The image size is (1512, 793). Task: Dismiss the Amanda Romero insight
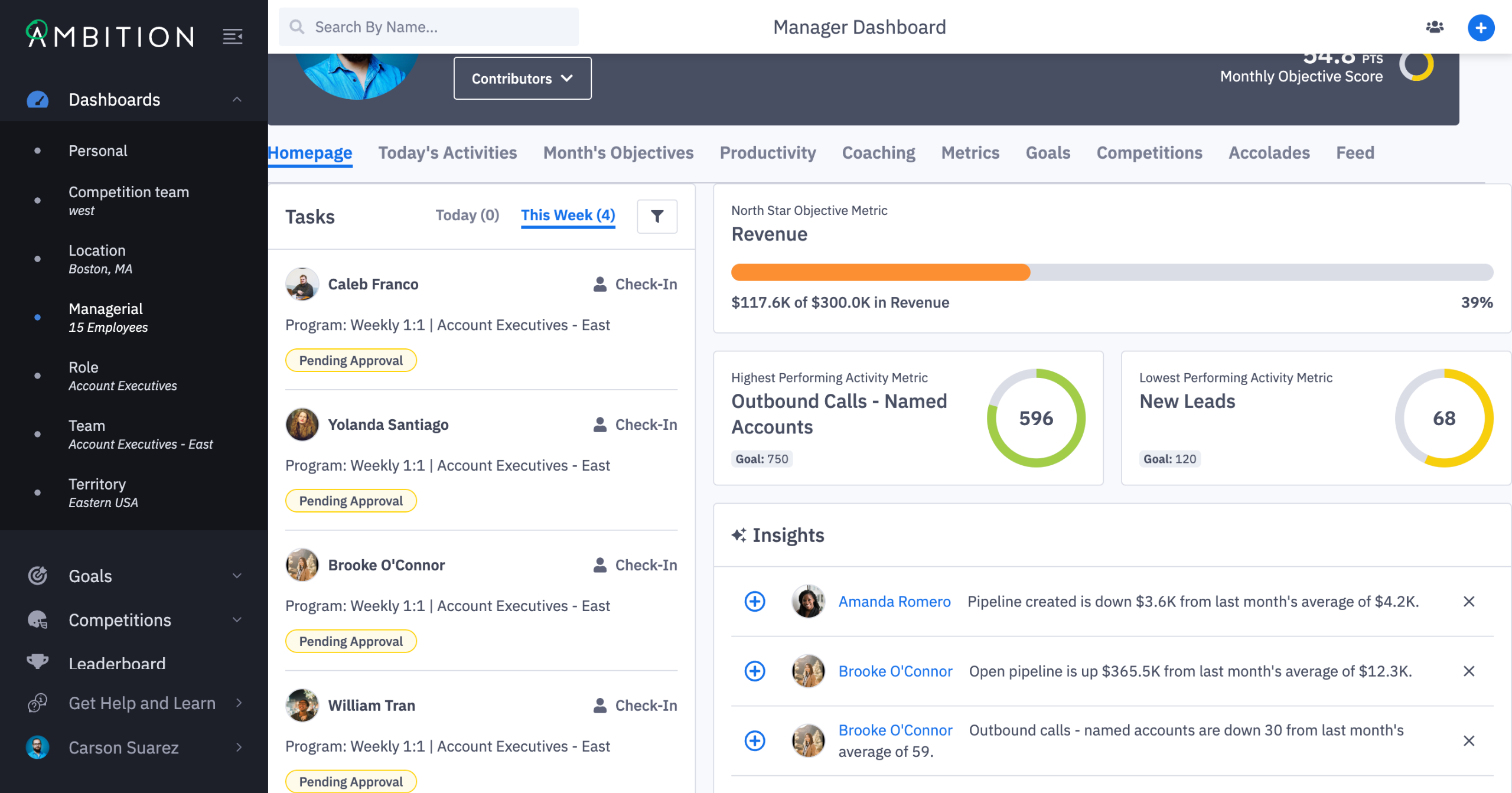coord(1469,601)
